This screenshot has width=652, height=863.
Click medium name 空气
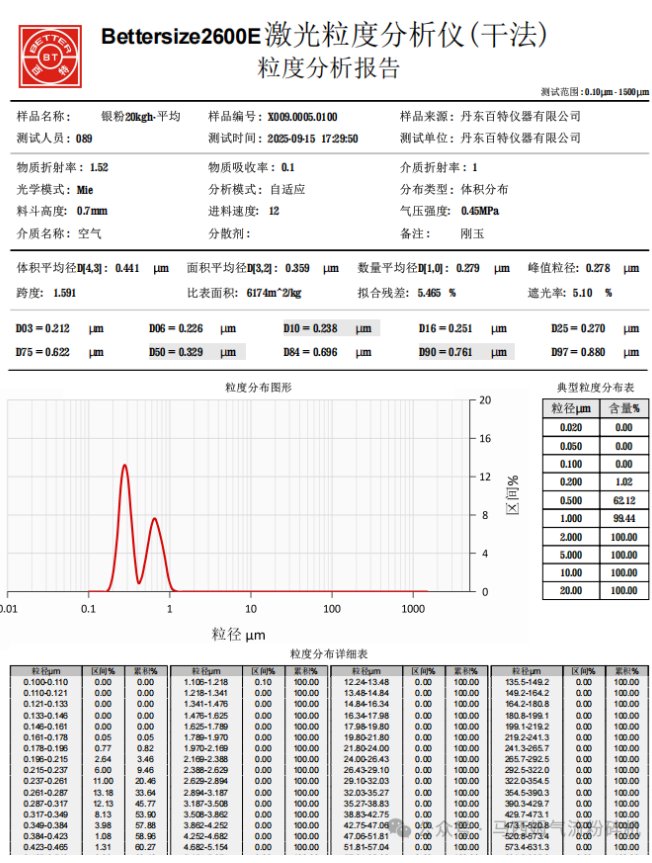click(x=89, y=234)
